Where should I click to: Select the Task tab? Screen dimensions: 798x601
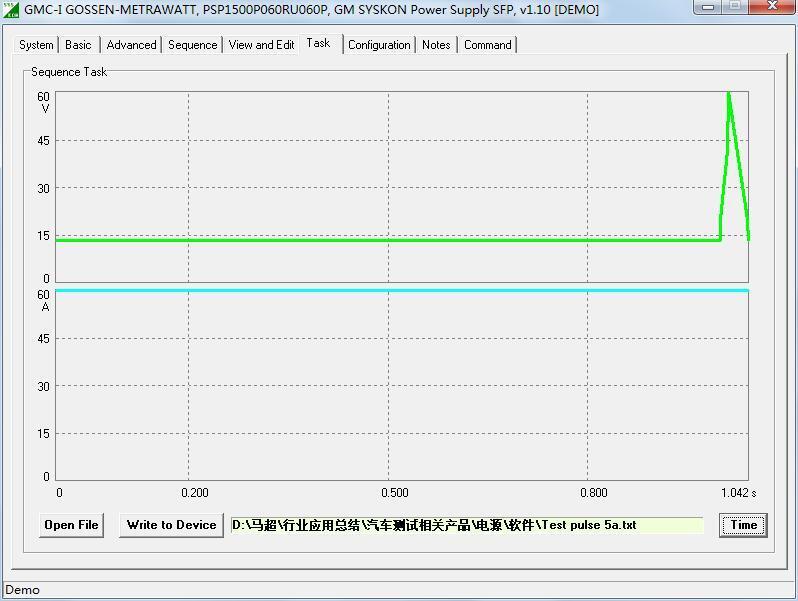319,43
